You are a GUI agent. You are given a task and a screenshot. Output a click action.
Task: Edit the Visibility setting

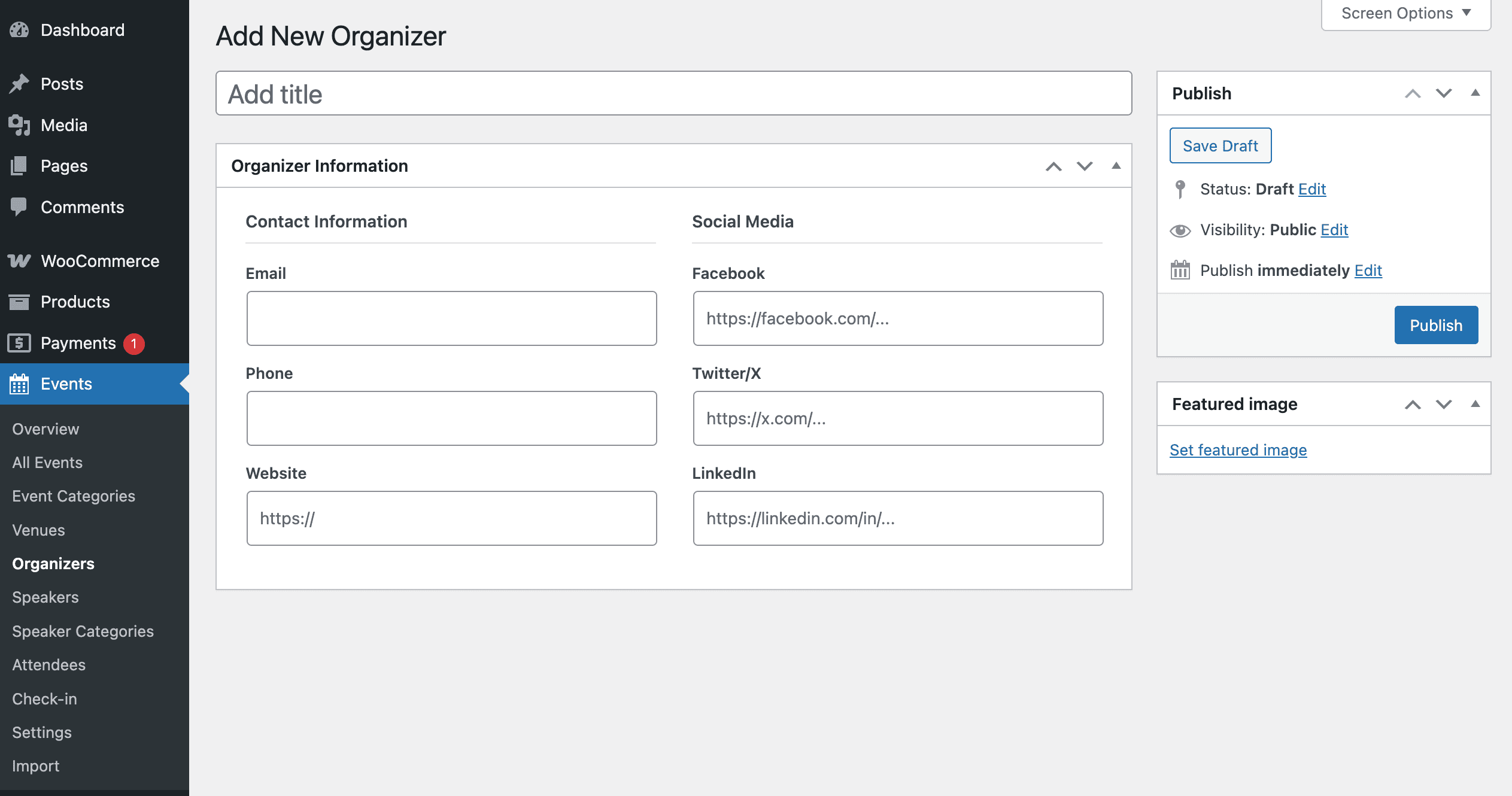[x=1334, y=230]
